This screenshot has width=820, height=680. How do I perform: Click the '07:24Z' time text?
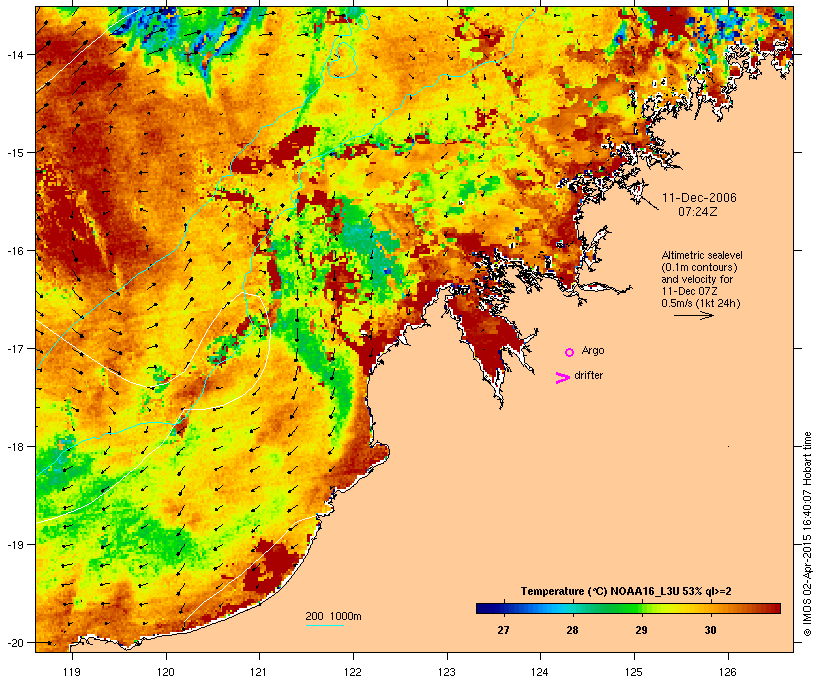click(x=698, y=212)
